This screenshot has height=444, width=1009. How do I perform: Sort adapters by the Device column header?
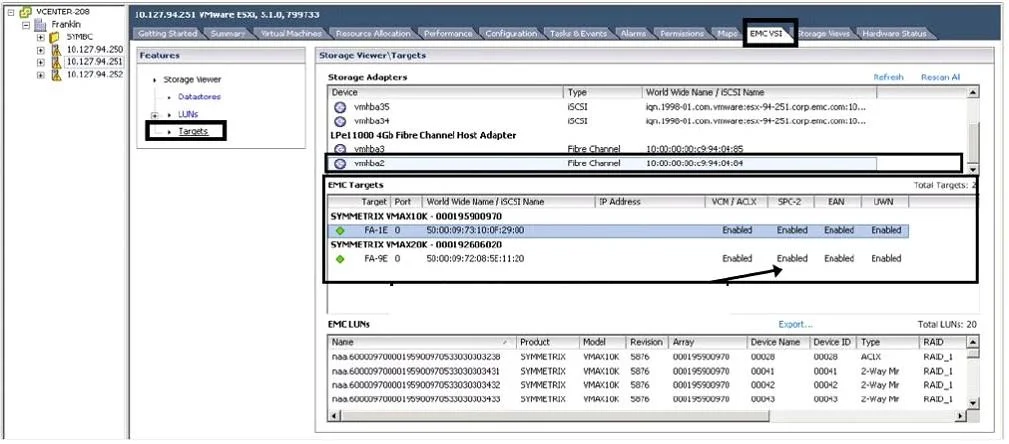pos(445,92)
